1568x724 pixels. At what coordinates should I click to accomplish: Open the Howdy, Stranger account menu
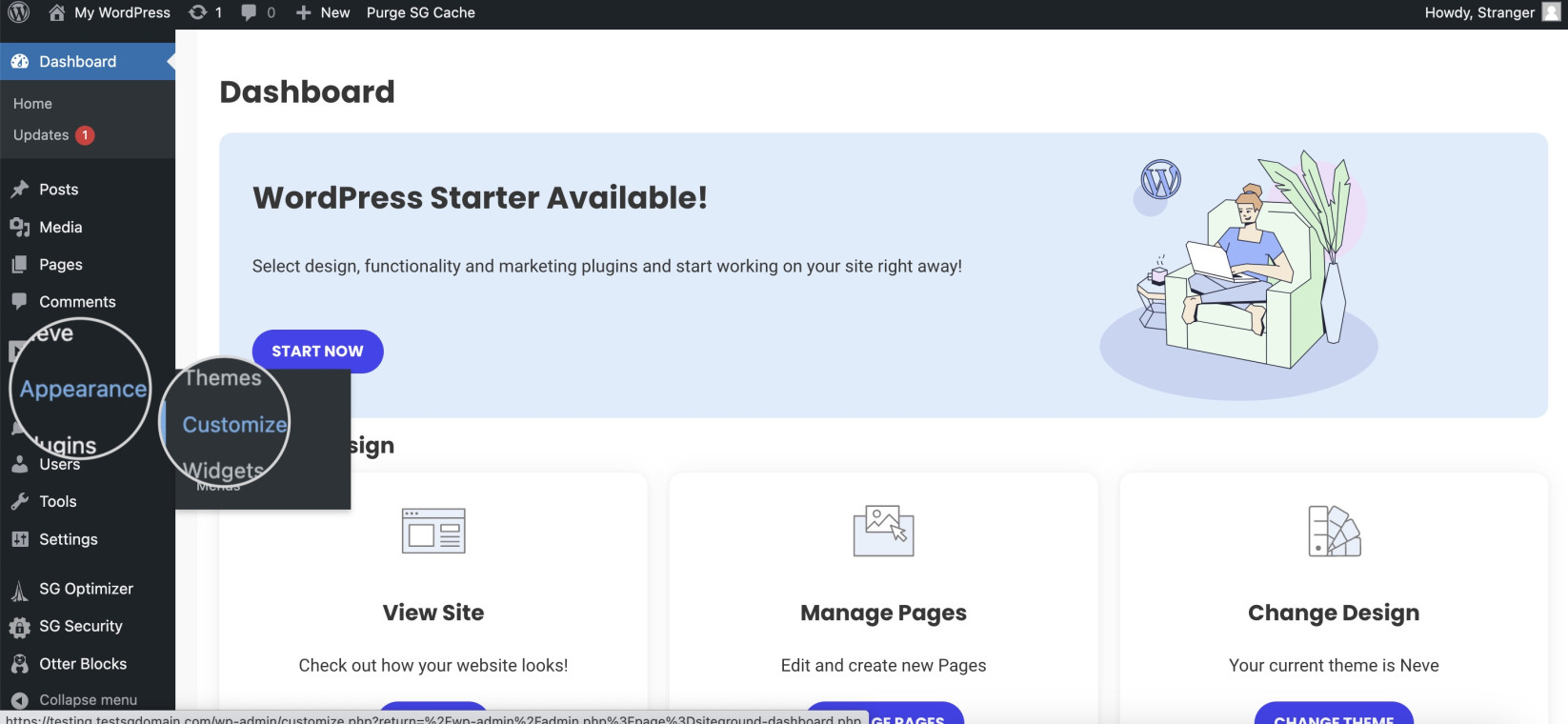pyautogui.click(x=1479, y=12)
